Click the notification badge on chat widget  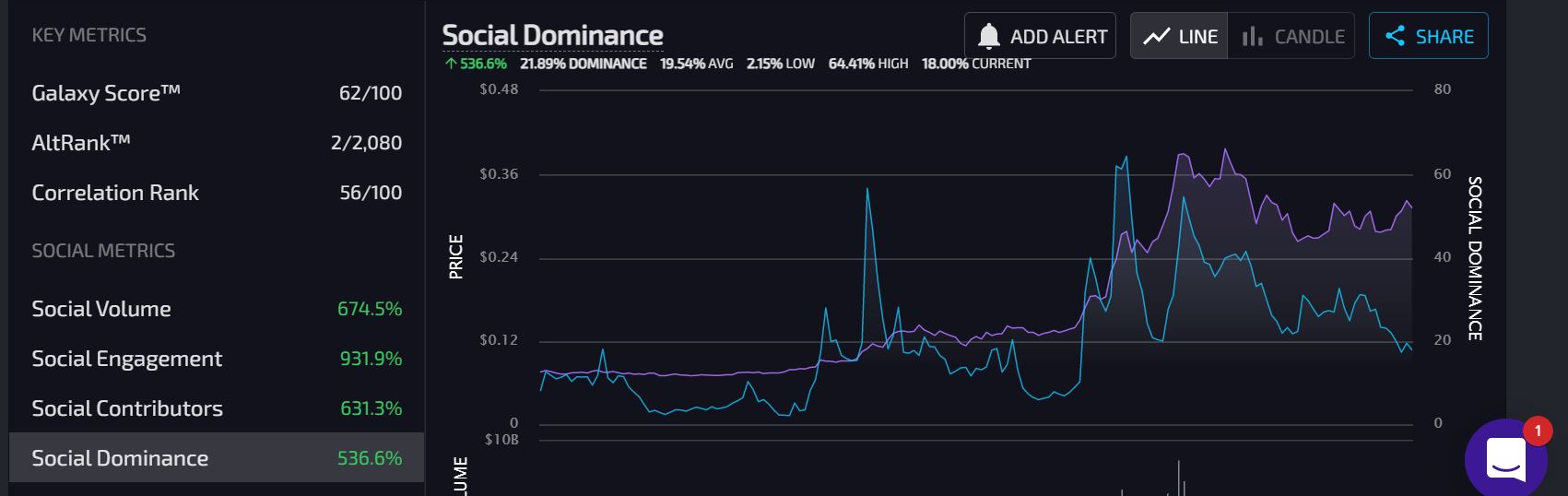1538,431
